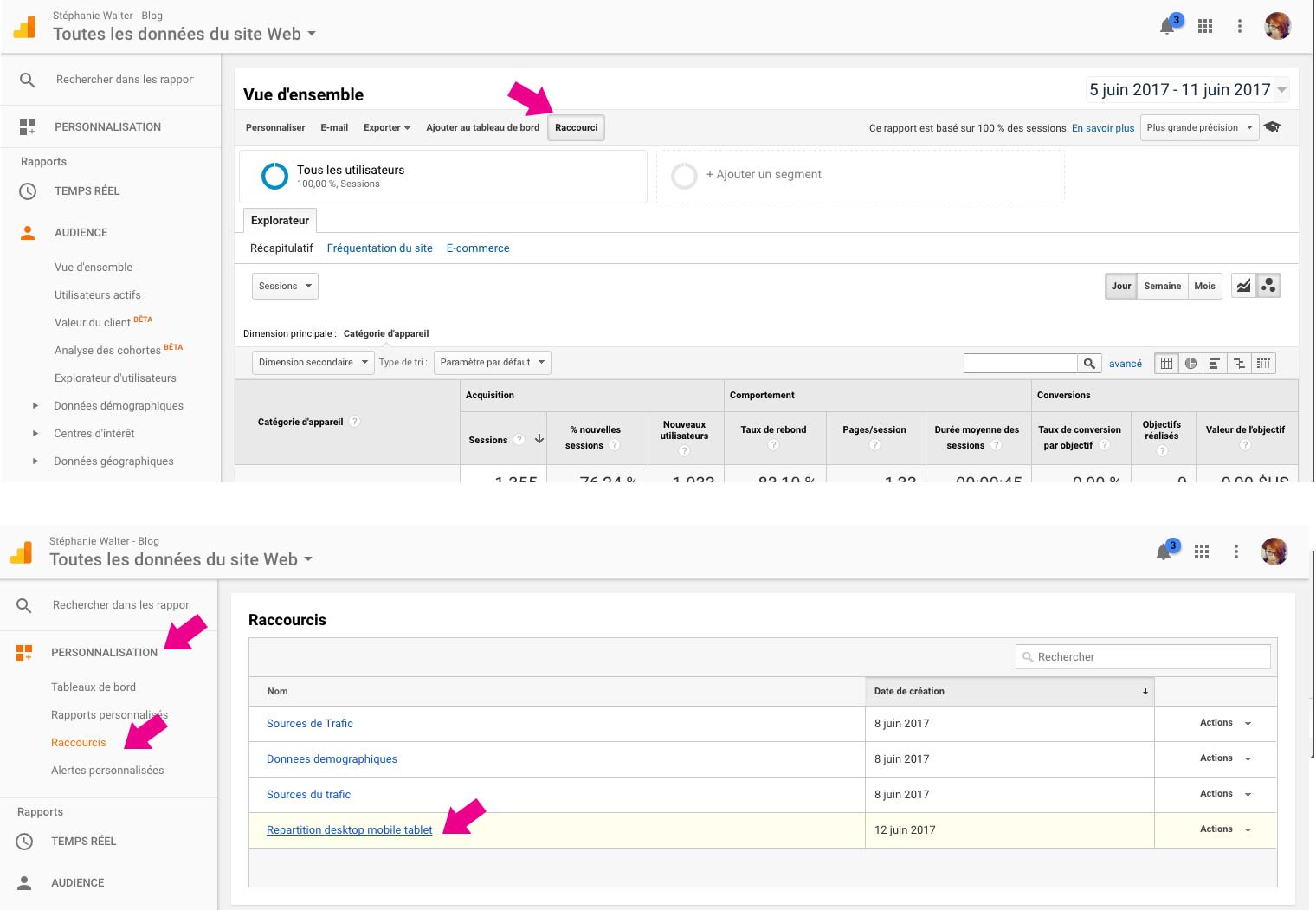The height and width of the screenshot is (910, 1316).
Task: Set graph granularity to Semaine
Action: (x=1162, y=286)
